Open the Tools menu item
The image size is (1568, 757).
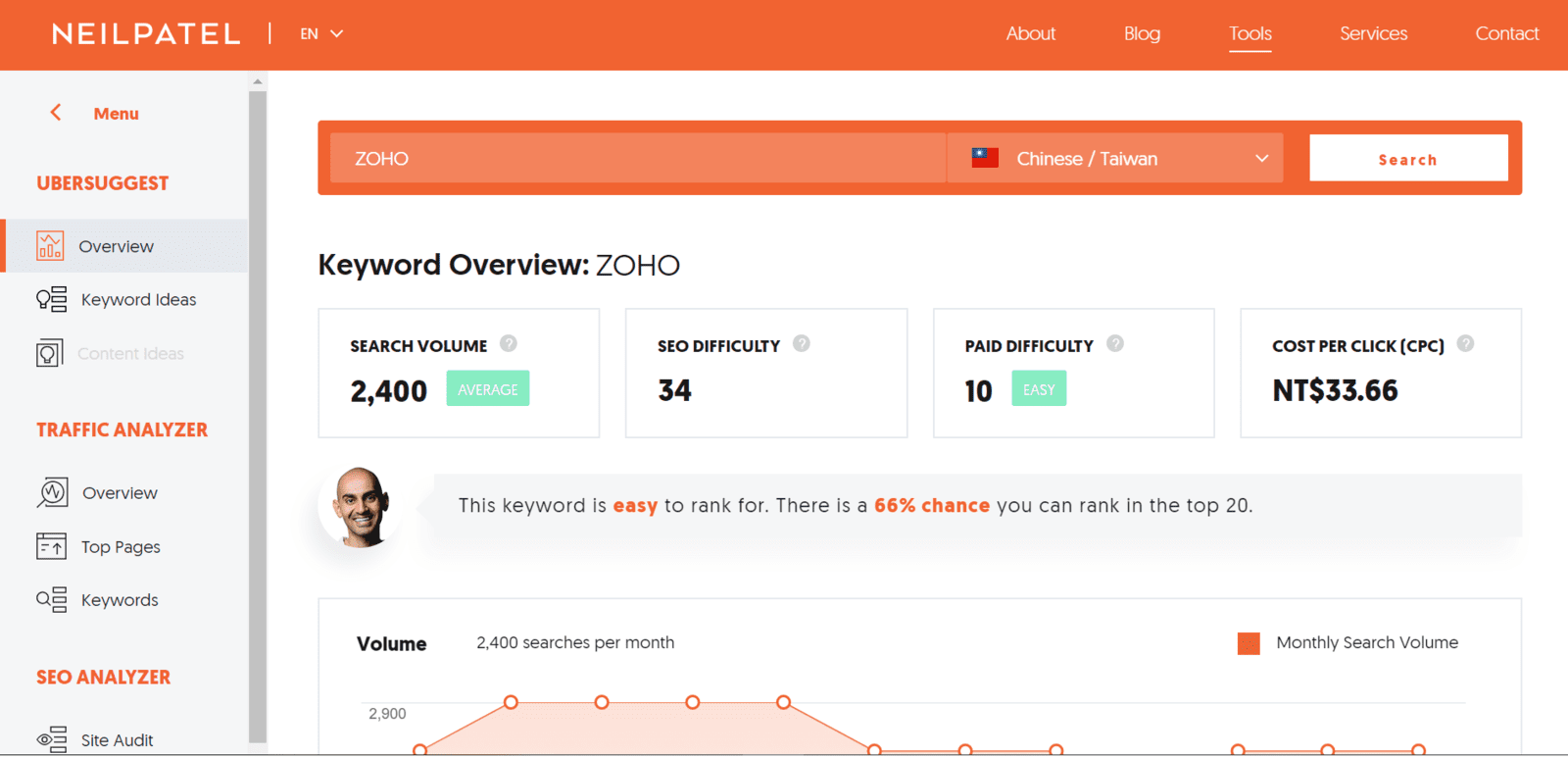[x=1250, y=33]
